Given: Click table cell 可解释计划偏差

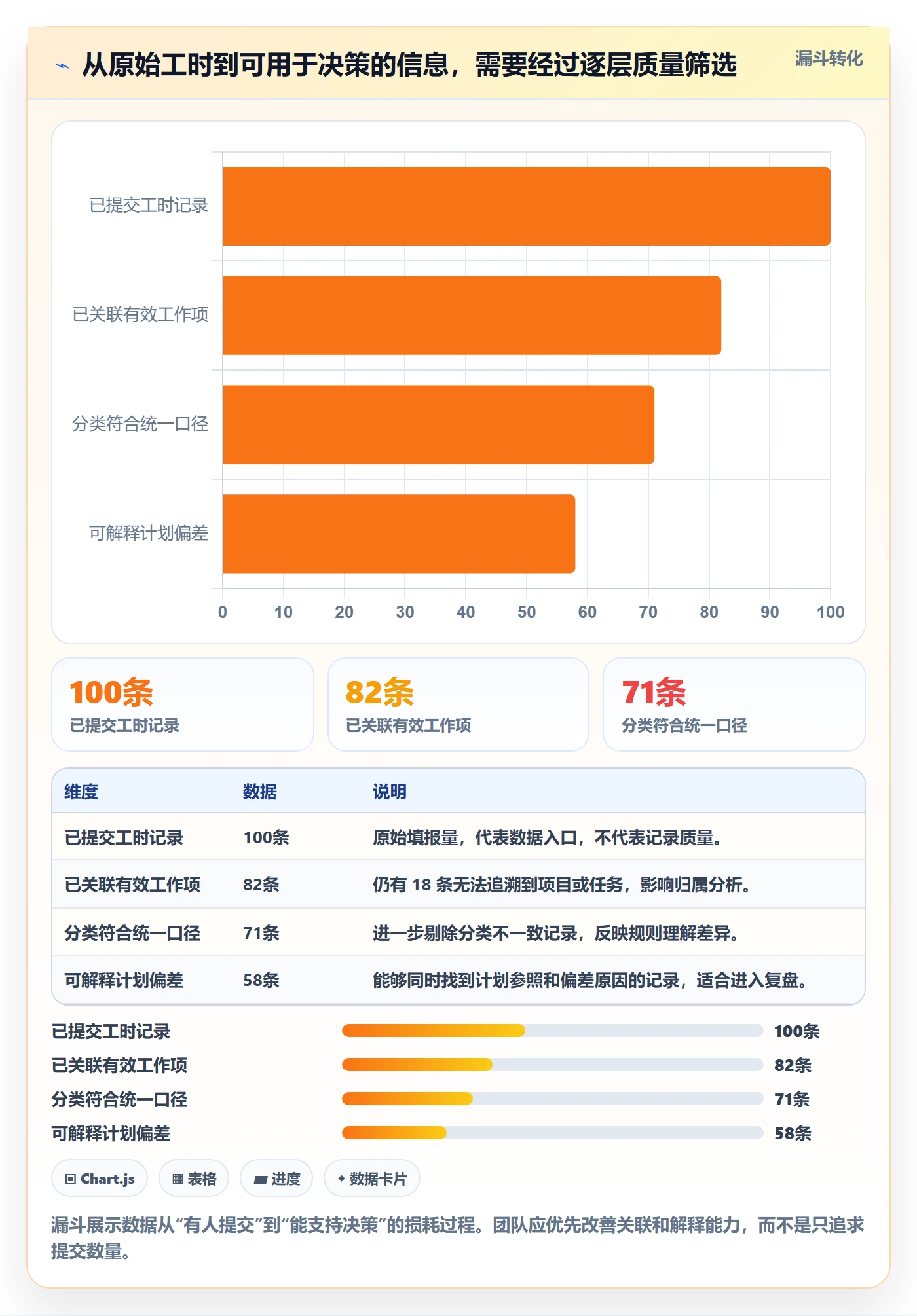Looking at the screenshot, I should pos(124,980).
